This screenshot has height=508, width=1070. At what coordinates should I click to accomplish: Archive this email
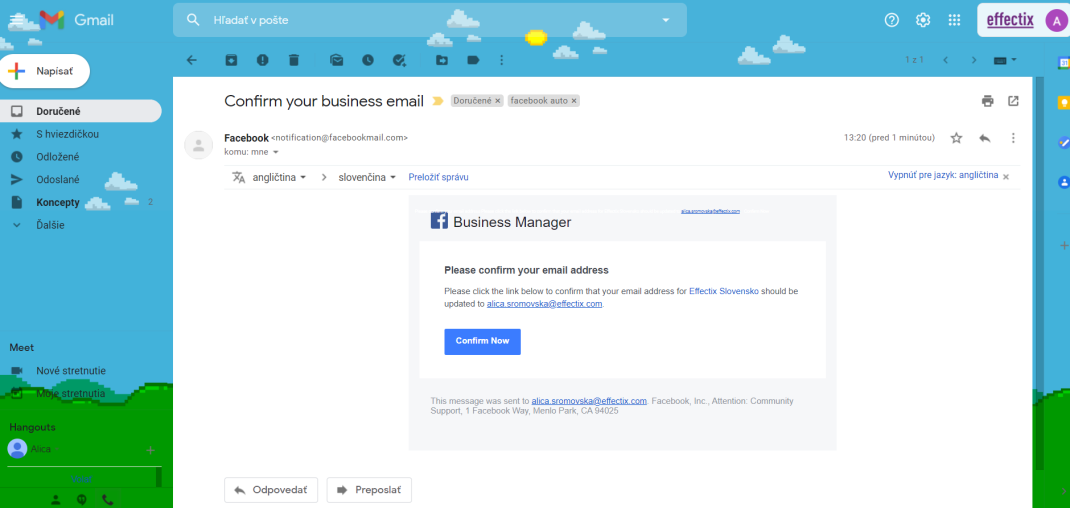(x=231, y=60)
